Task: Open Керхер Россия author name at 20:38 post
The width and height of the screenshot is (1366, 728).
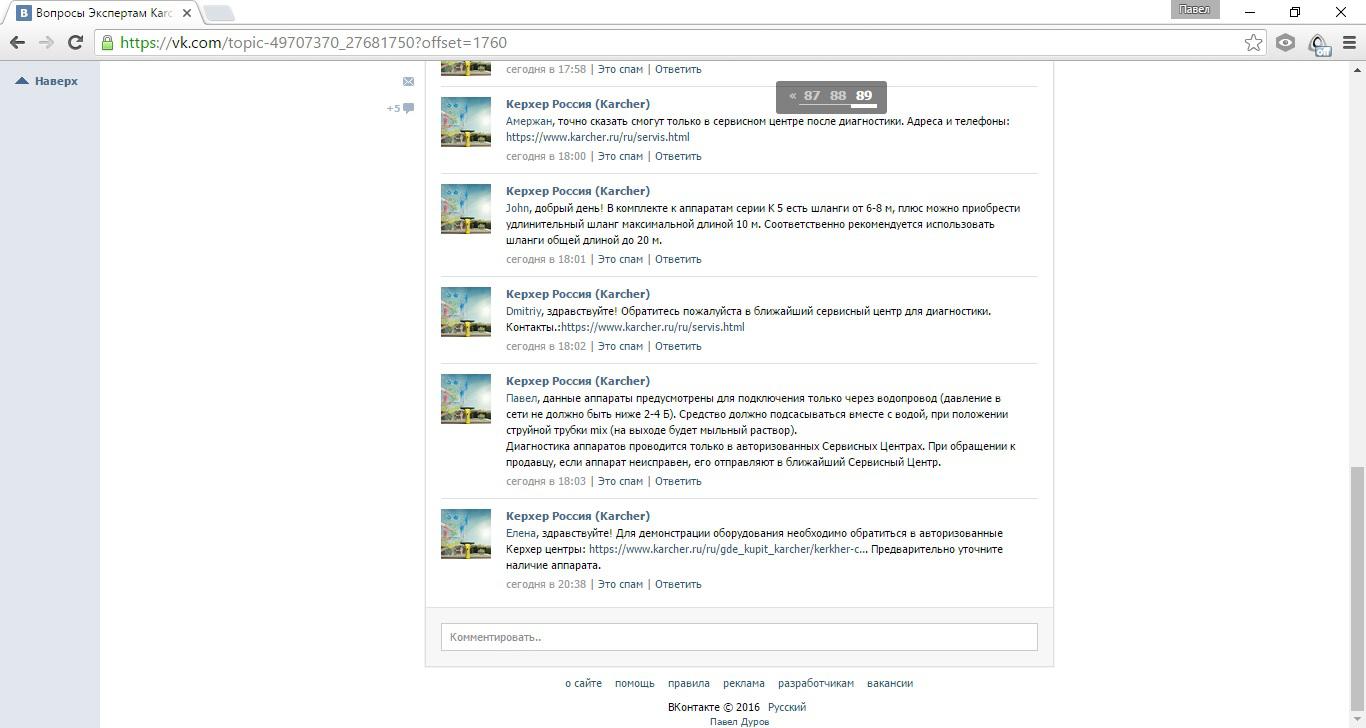Action: coord(578,516)
